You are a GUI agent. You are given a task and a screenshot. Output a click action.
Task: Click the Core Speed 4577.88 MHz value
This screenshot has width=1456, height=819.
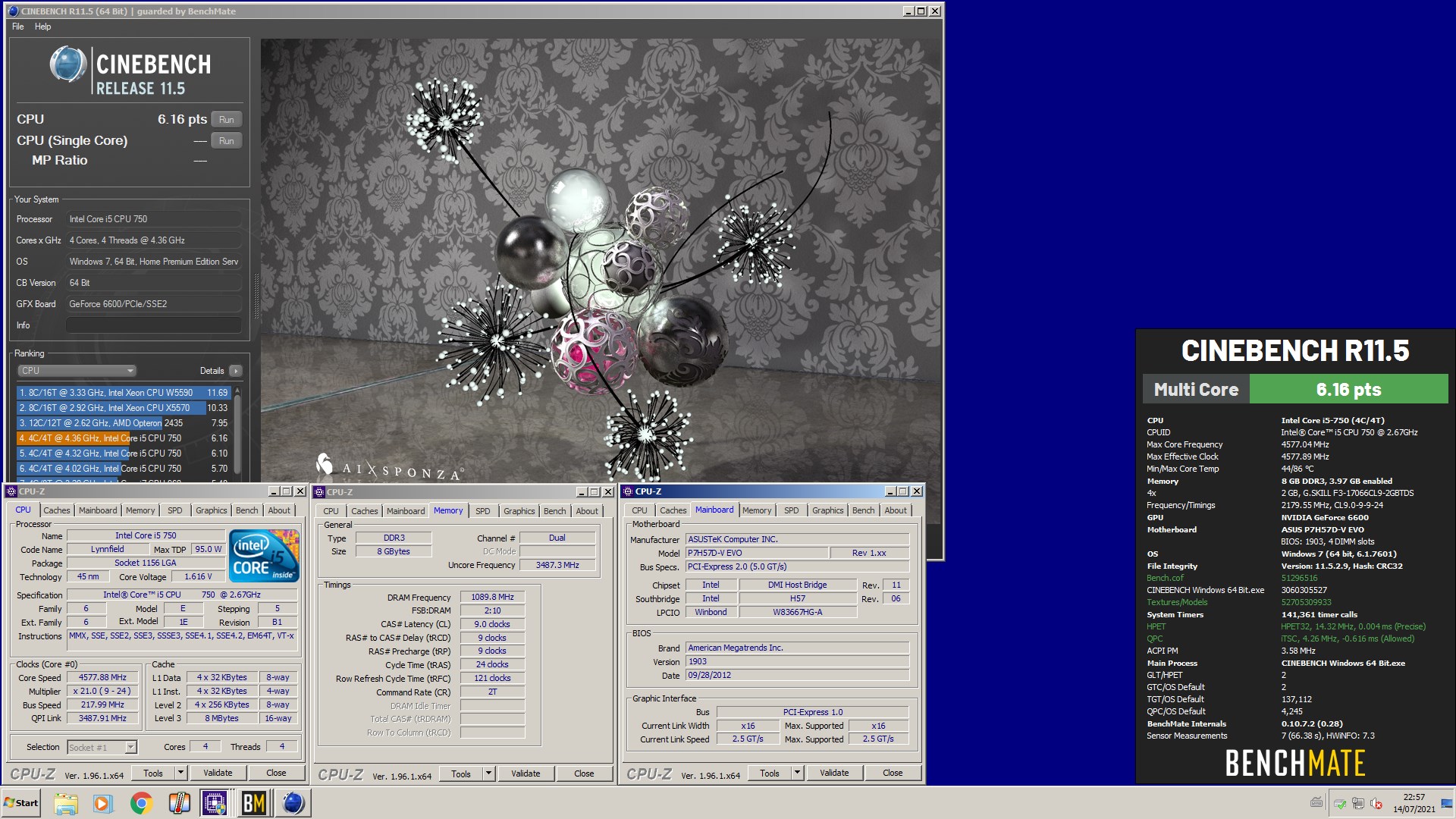103,678
